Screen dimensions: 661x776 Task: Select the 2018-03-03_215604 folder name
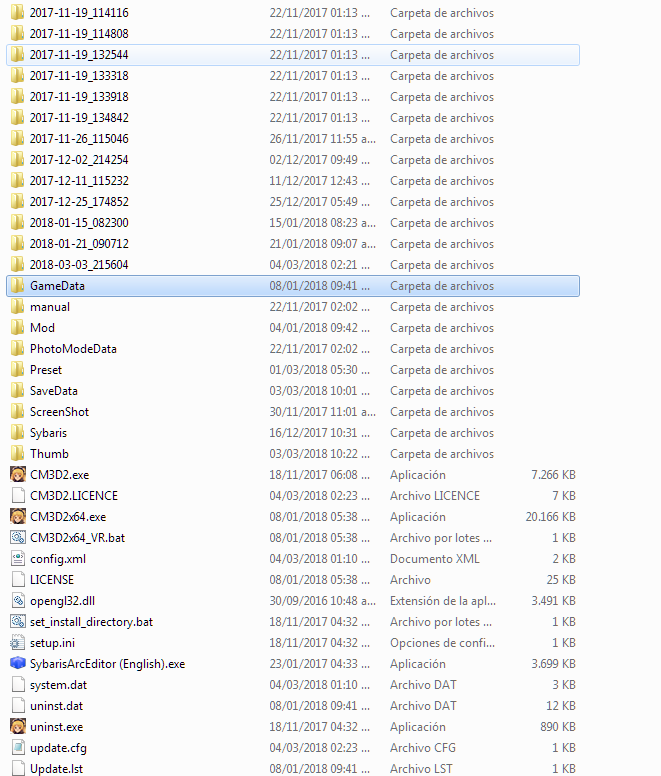tap(79, 265)
